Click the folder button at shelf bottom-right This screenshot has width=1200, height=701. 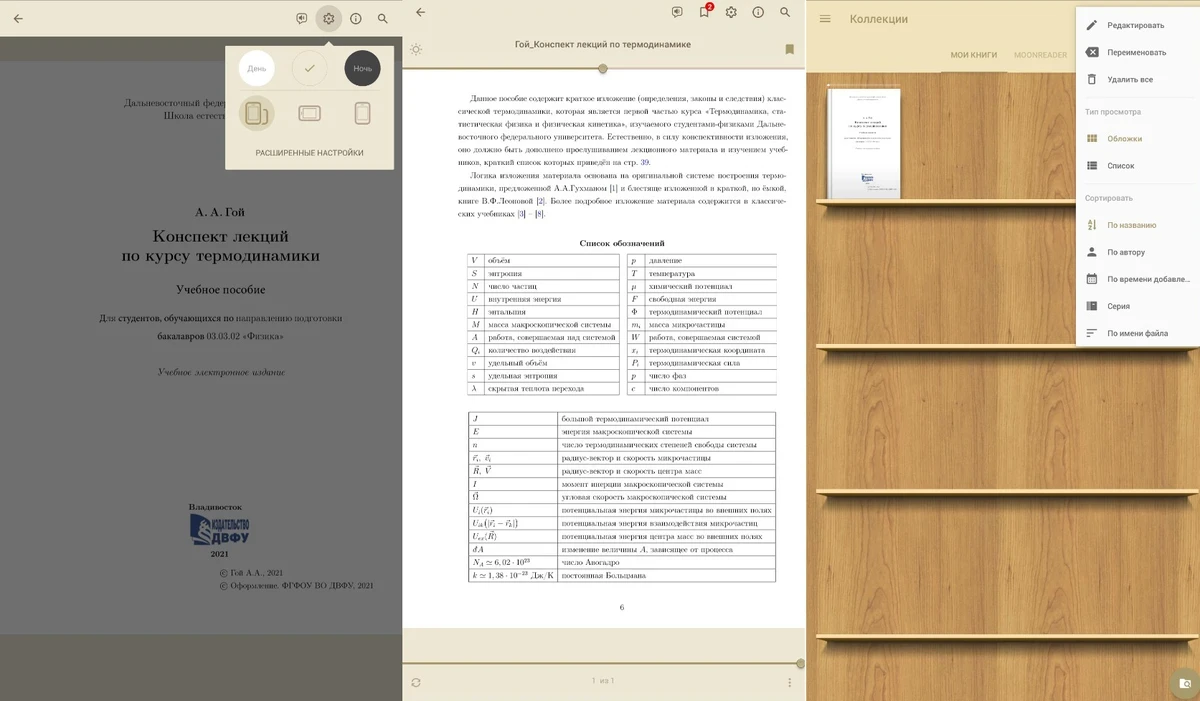tap(1185, 683)
